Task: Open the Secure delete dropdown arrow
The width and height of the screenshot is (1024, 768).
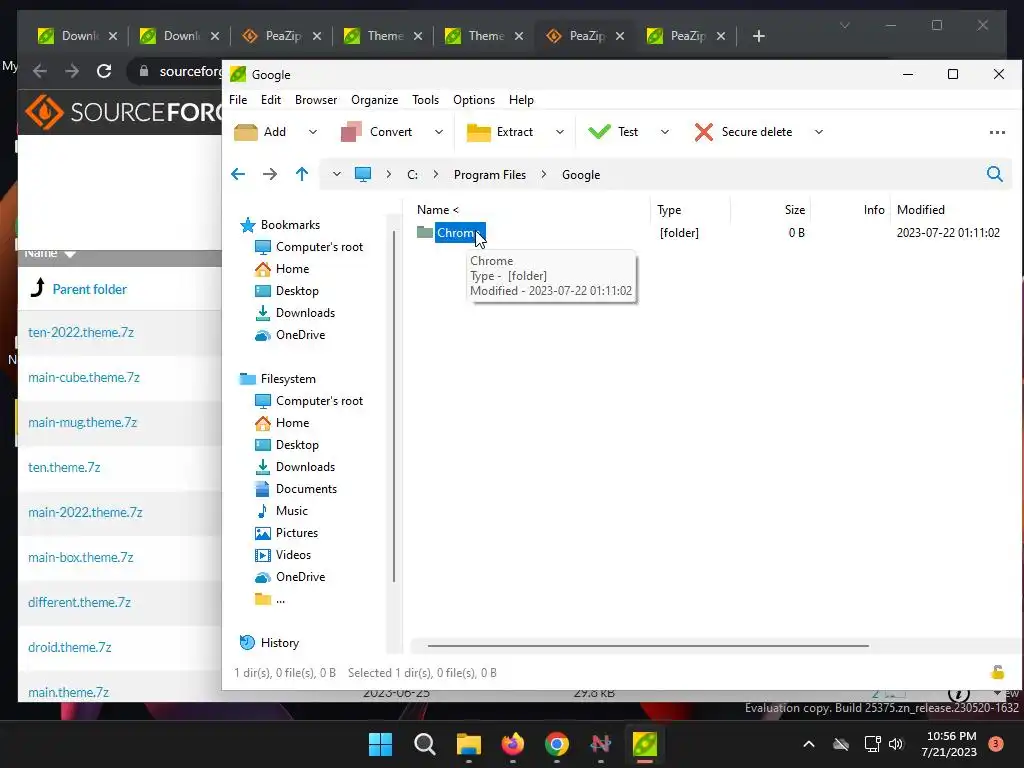Action: click(x=819, y=132)
